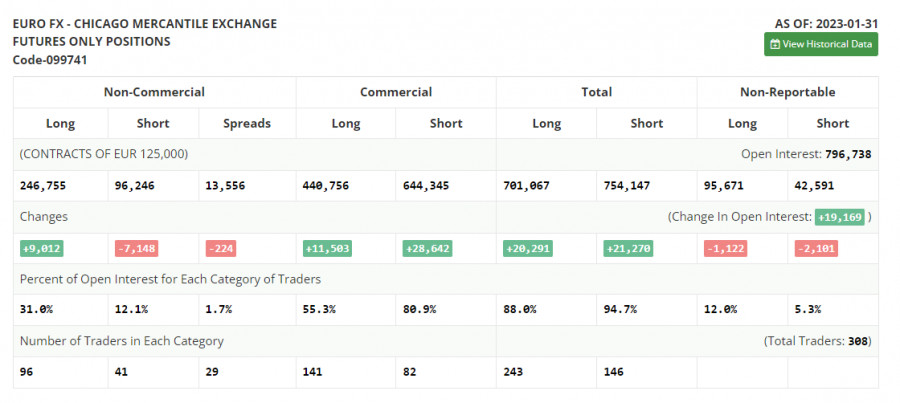Click the Short header under Non-Reportable

pyautogui.click(x=833, y=123)
